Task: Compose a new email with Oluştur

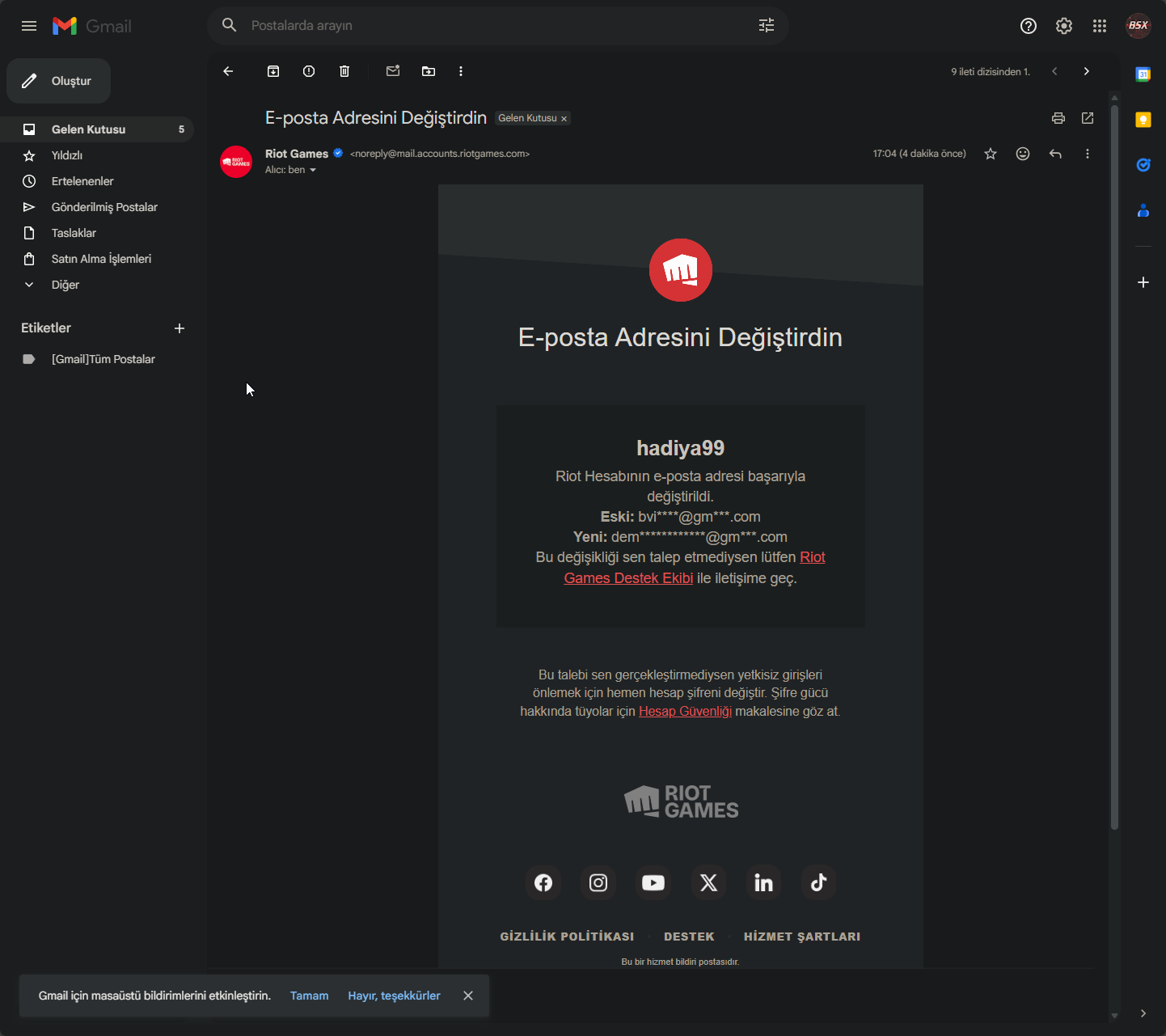Action: click(58, 81)
